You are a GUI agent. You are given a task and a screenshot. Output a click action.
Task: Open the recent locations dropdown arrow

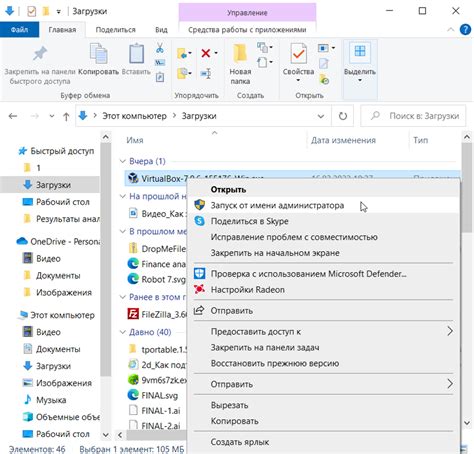pyautogui.click(x=52, y=116)
